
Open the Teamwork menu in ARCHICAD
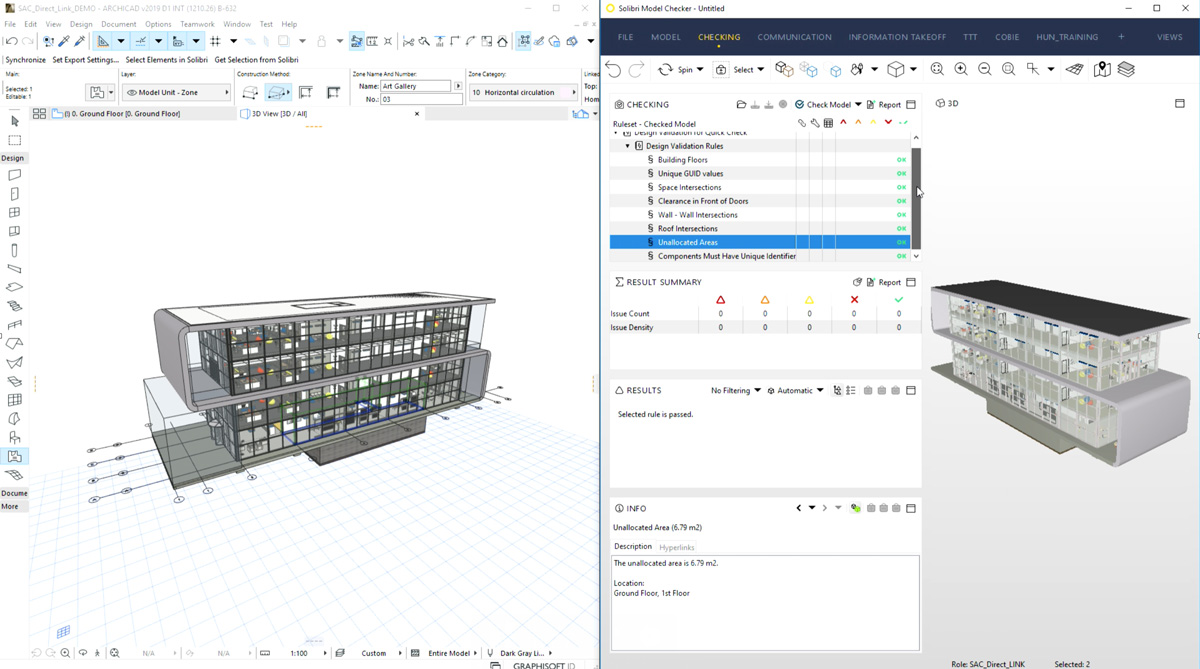pyautogui.click(x=197, y=24)
